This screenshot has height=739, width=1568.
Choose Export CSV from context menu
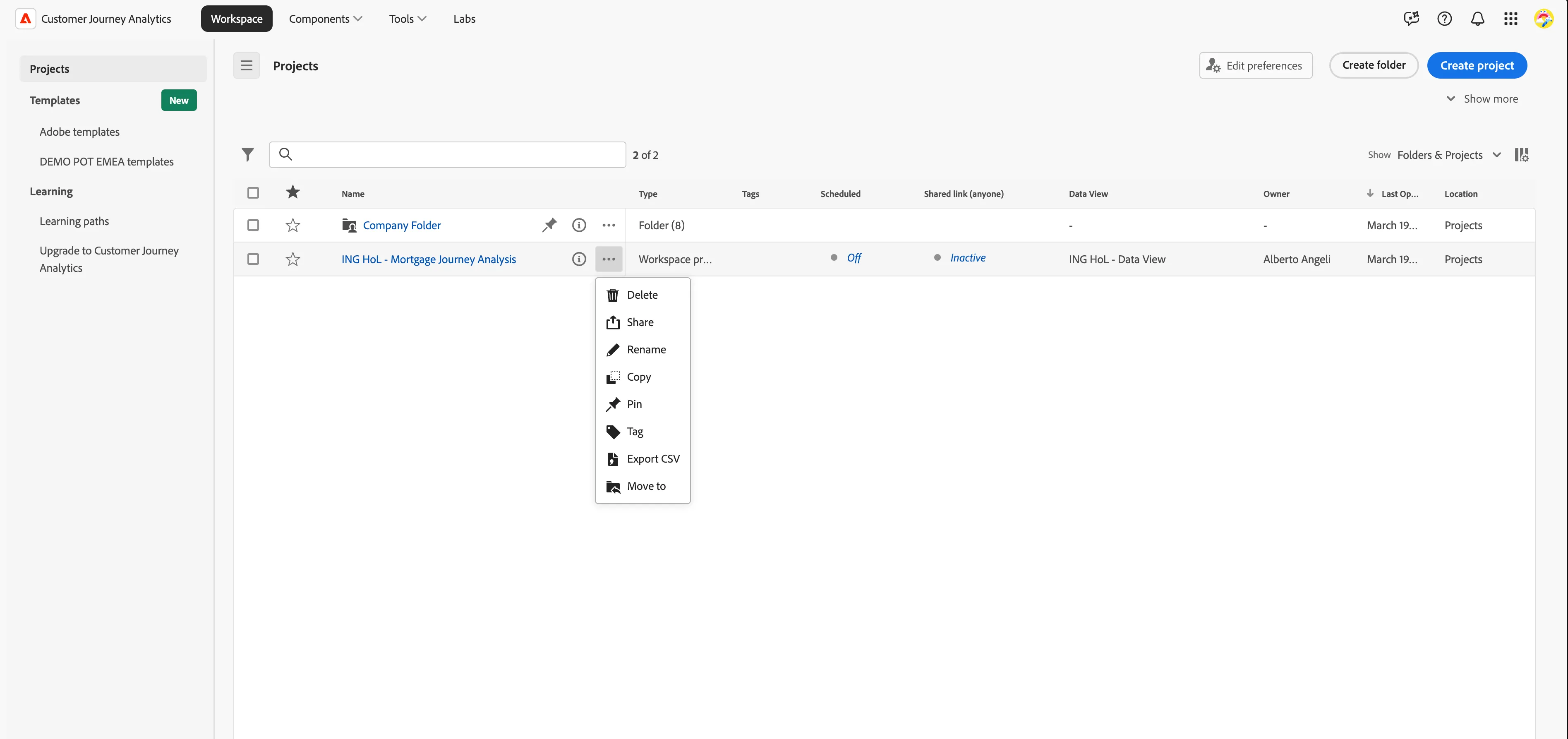click(642, 459)
